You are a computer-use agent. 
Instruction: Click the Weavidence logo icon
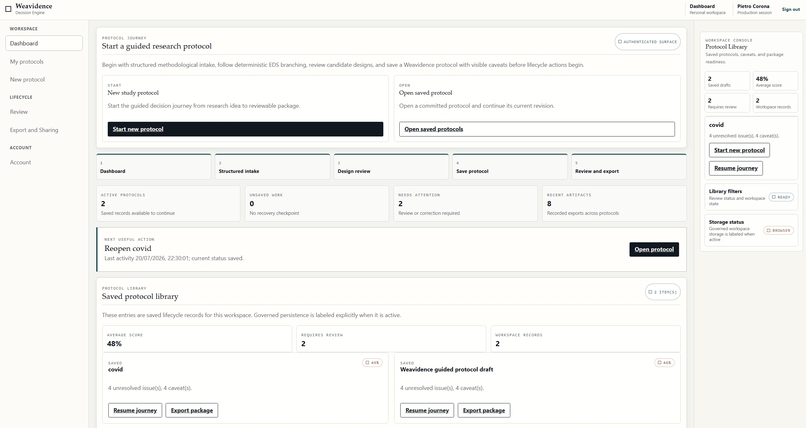8,9
